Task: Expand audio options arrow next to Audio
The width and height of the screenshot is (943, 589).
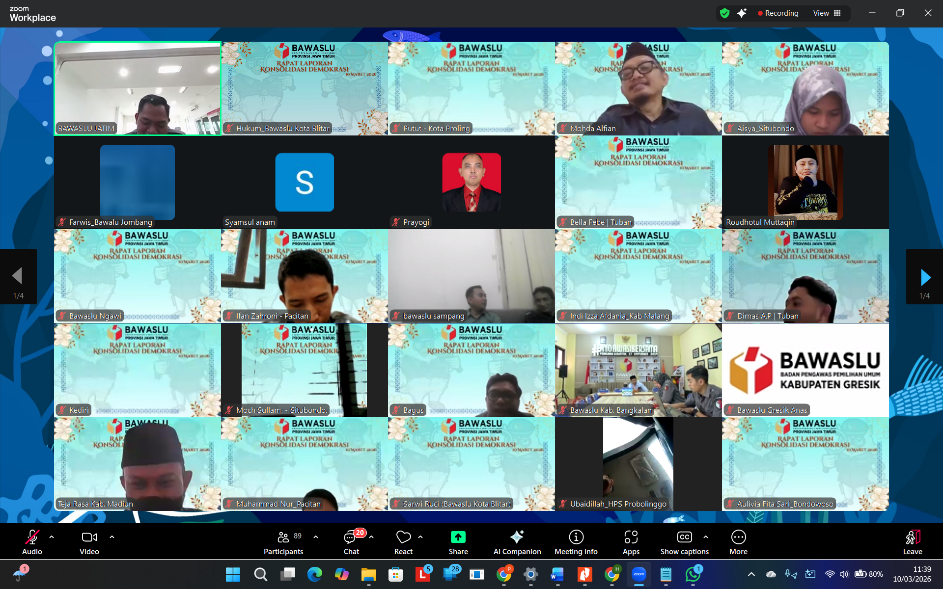Action: coord(51,537)
